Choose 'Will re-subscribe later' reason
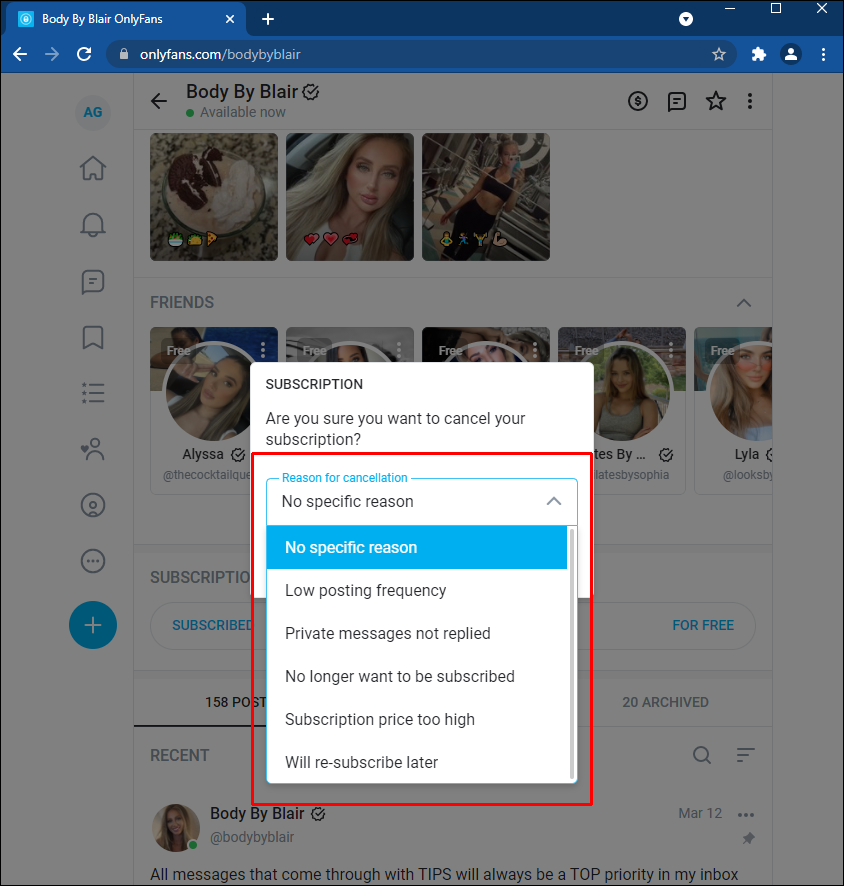 click(416, 762)
